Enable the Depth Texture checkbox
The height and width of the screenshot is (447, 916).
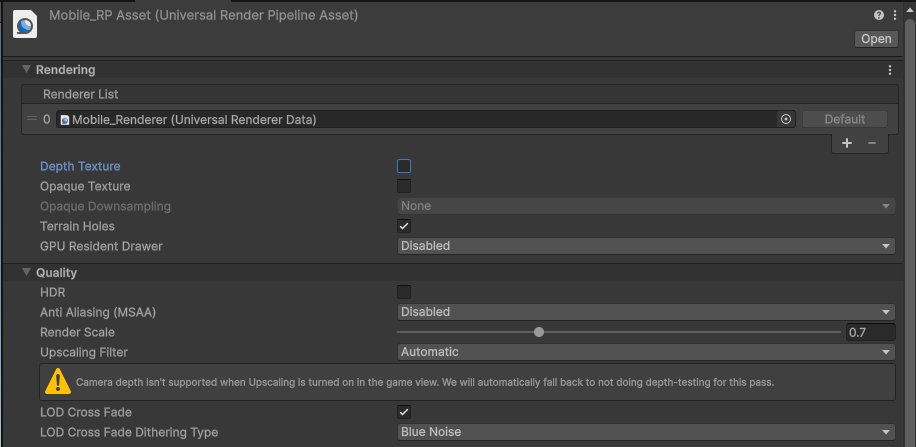coord(404,166)
